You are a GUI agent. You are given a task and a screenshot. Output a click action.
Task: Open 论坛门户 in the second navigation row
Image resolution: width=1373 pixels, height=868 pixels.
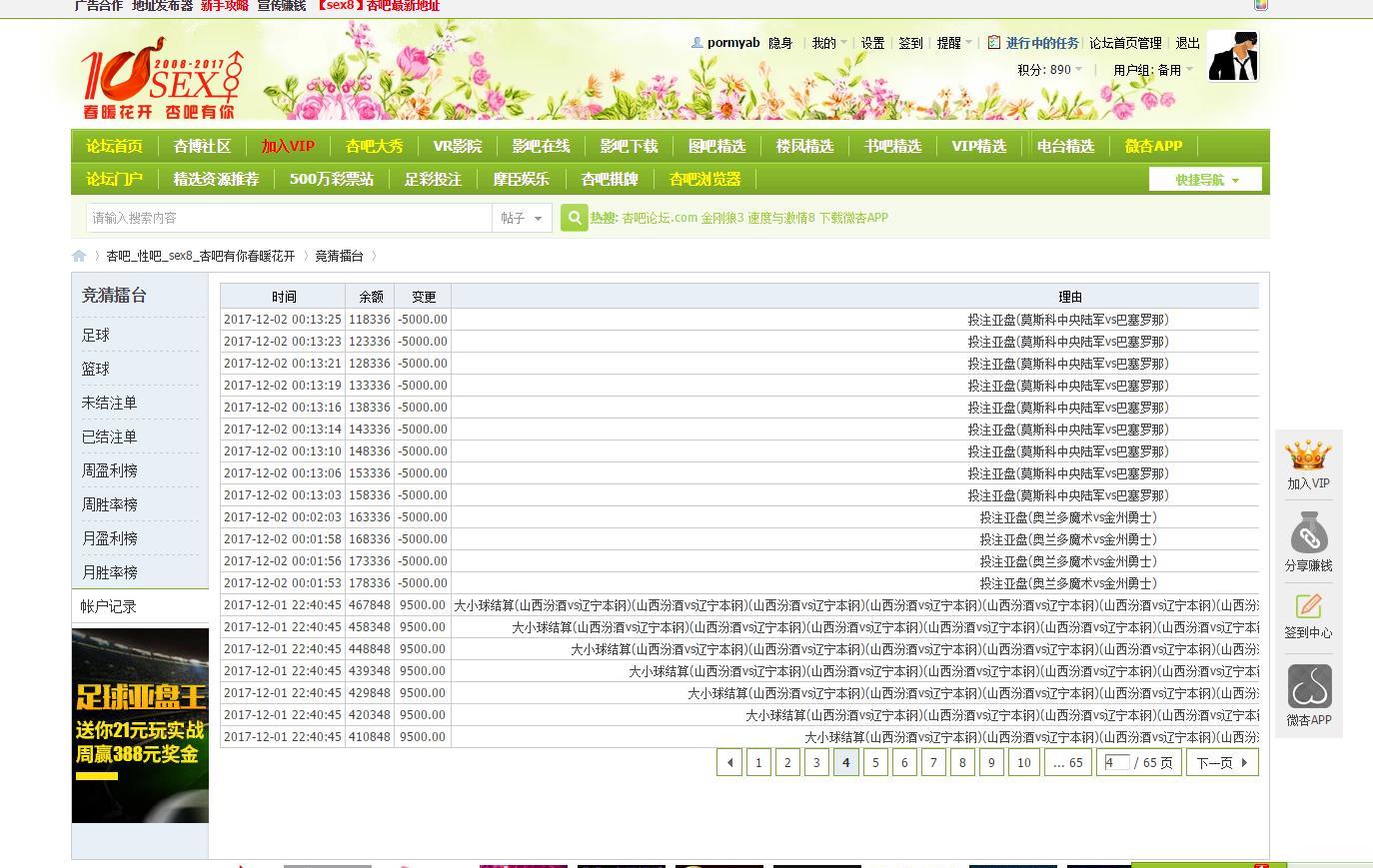114,180
